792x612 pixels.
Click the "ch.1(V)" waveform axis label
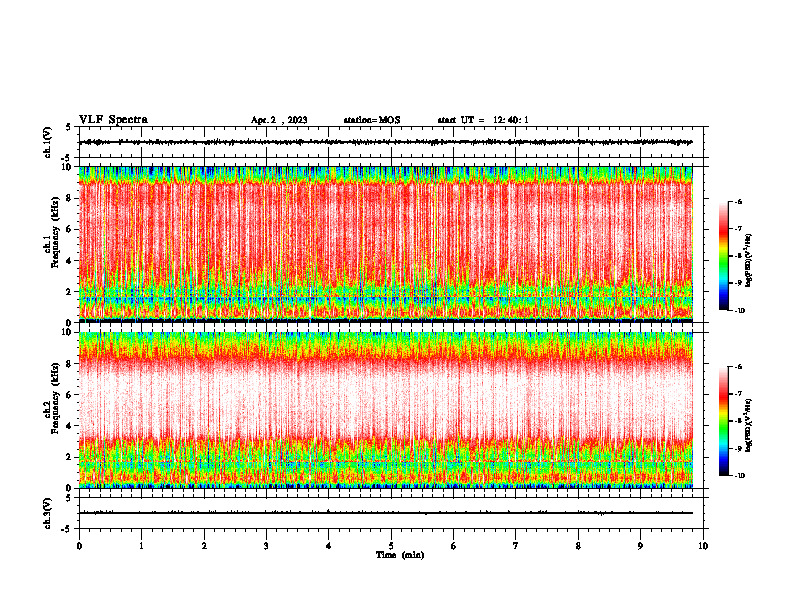pos(48,142)
